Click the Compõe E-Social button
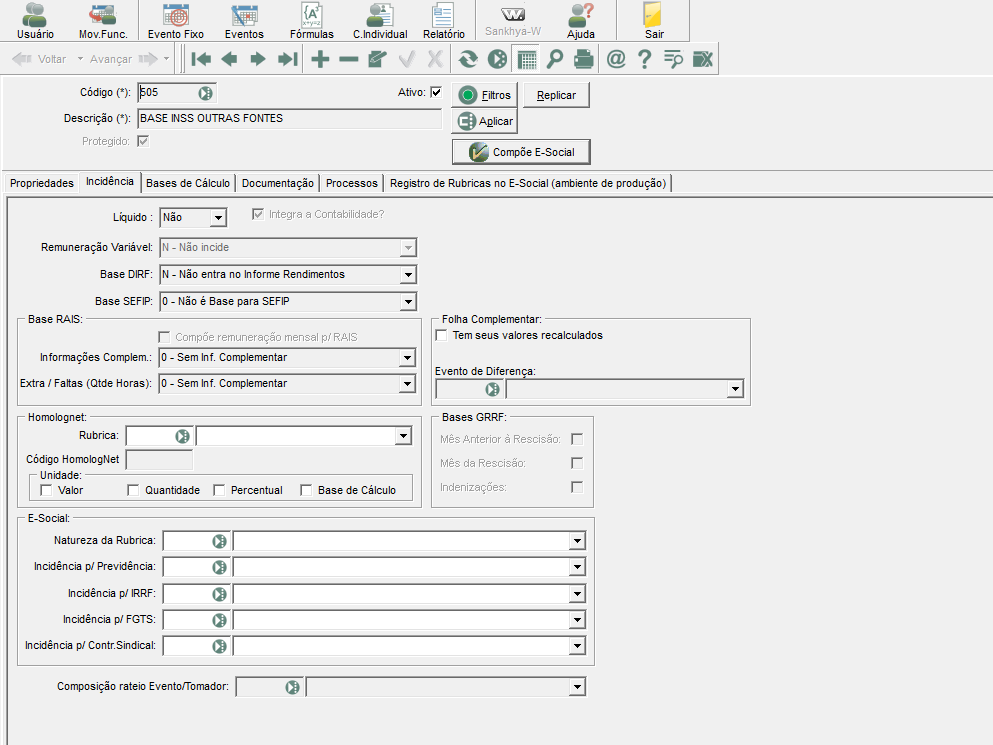This screenshot has width=993, height=745. (521, 152)
